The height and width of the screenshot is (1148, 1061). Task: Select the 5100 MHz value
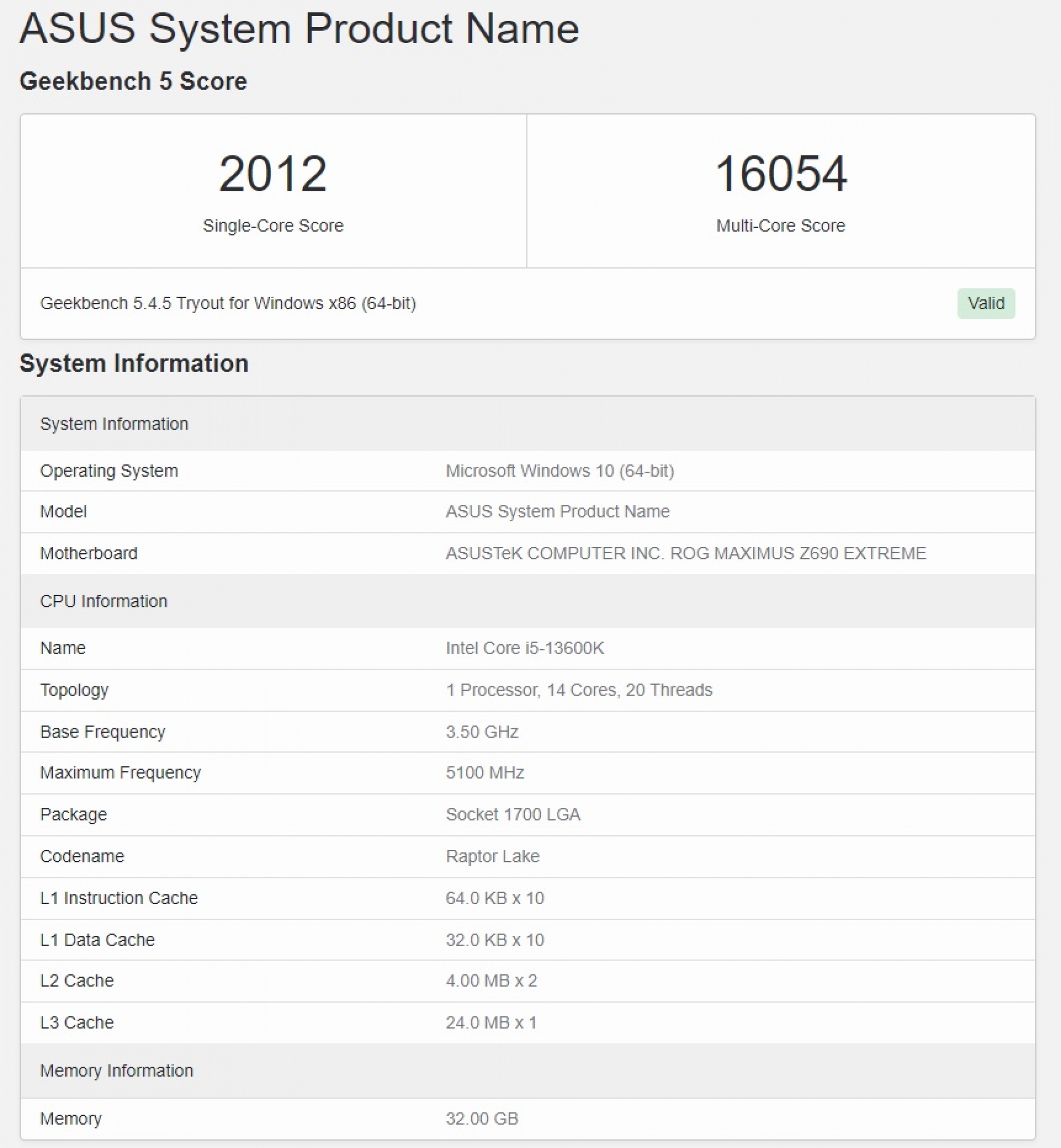(x=485, y=773)
